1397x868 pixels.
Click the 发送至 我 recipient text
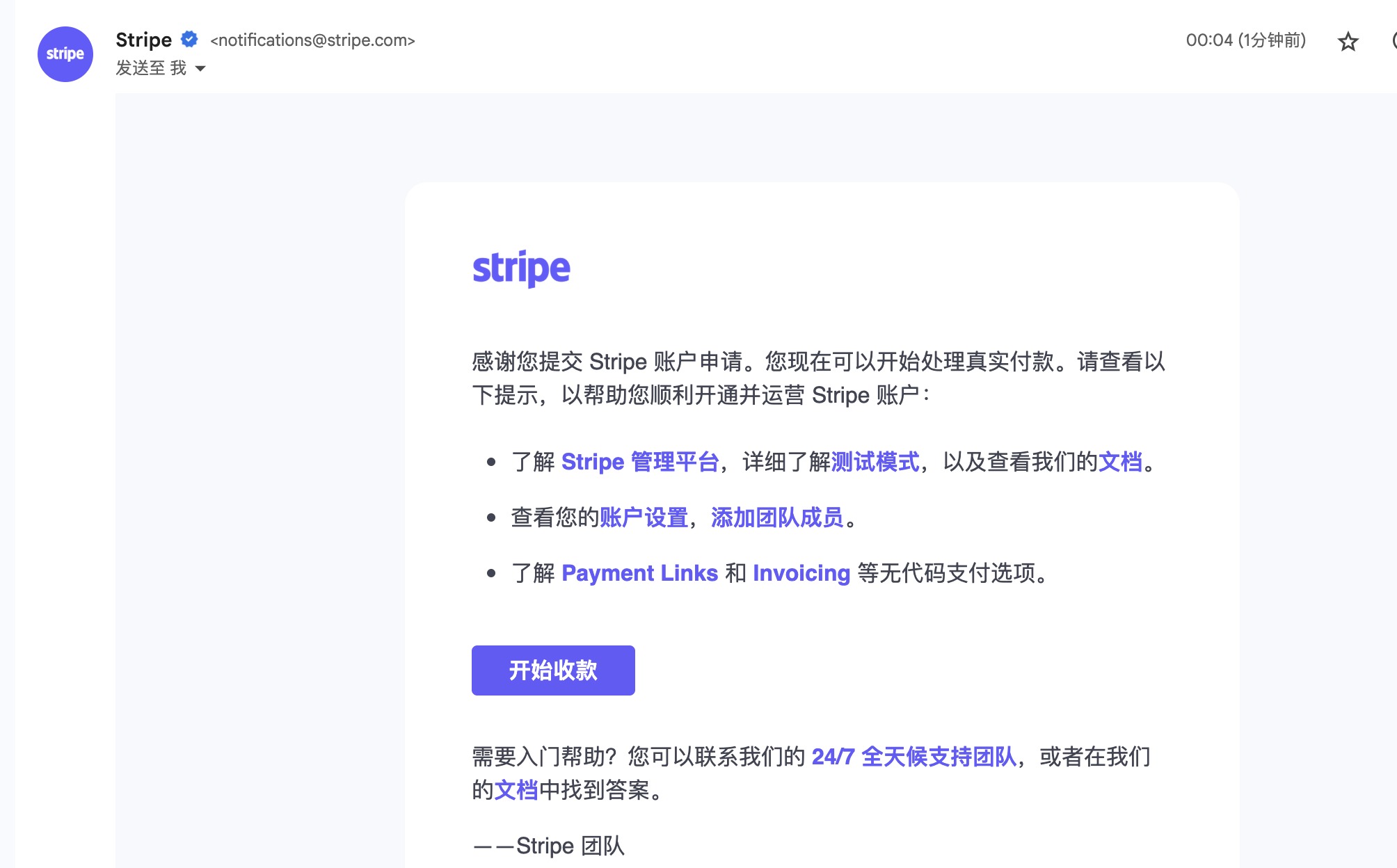pyautogui.click(x=151, y=68)
